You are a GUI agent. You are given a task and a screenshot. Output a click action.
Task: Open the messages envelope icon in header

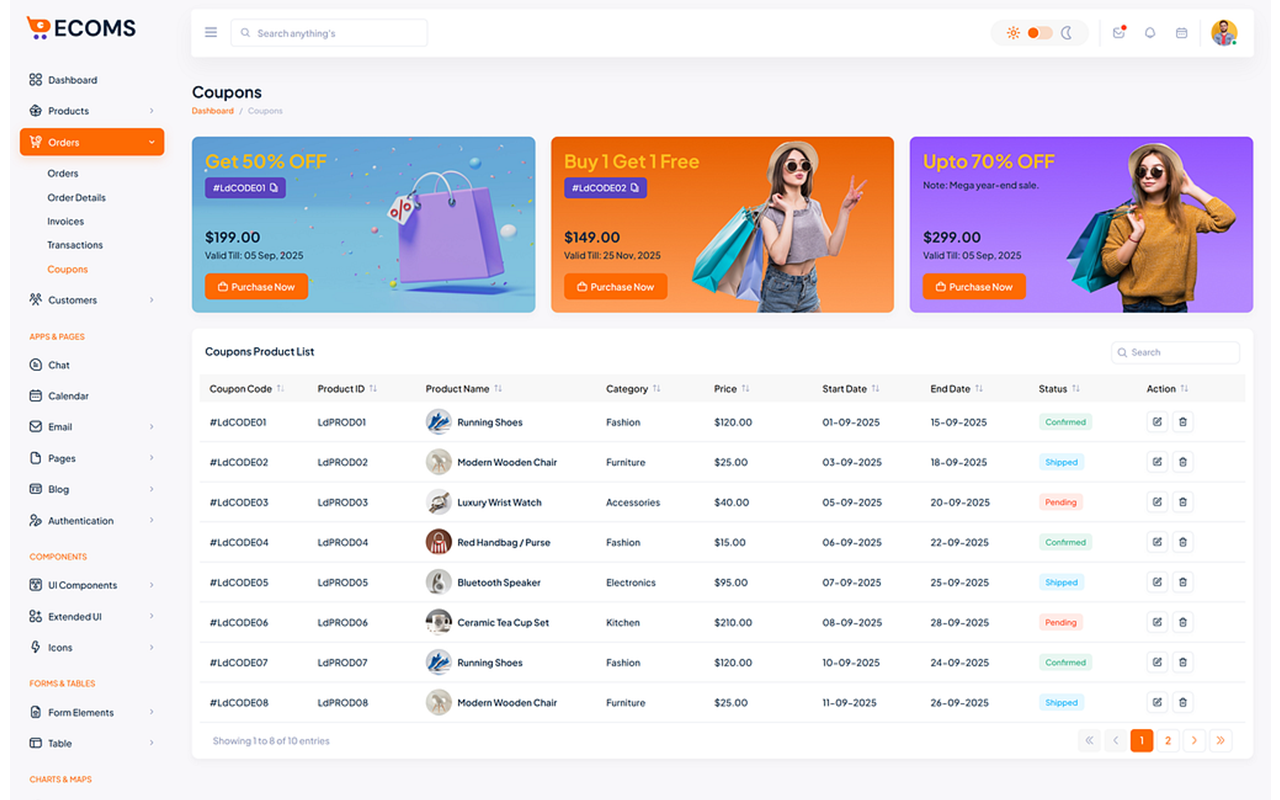[1119, 31]
